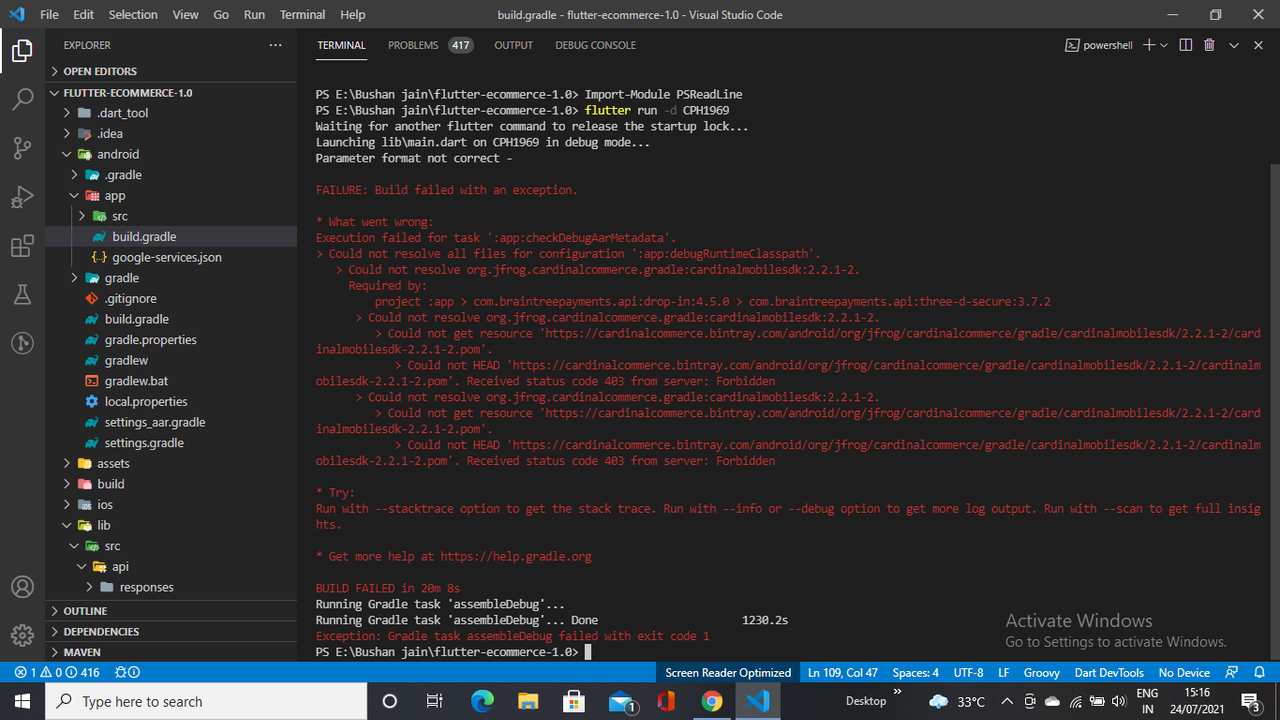Select the TERMINAL tab
Image resolution: width=1280 pixels, height=720 pixels.
coord(341,45)
